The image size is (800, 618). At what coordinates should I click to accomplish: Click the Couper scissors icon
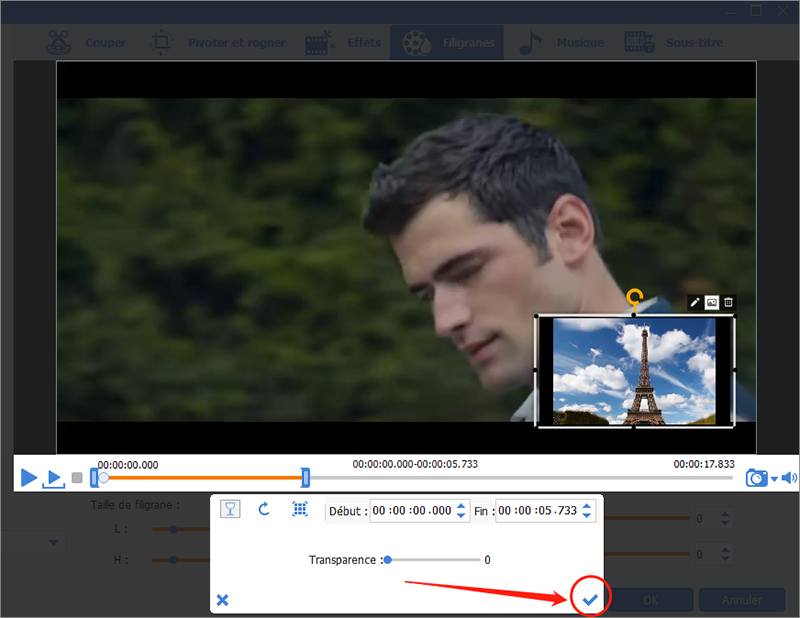coord(58,43)
